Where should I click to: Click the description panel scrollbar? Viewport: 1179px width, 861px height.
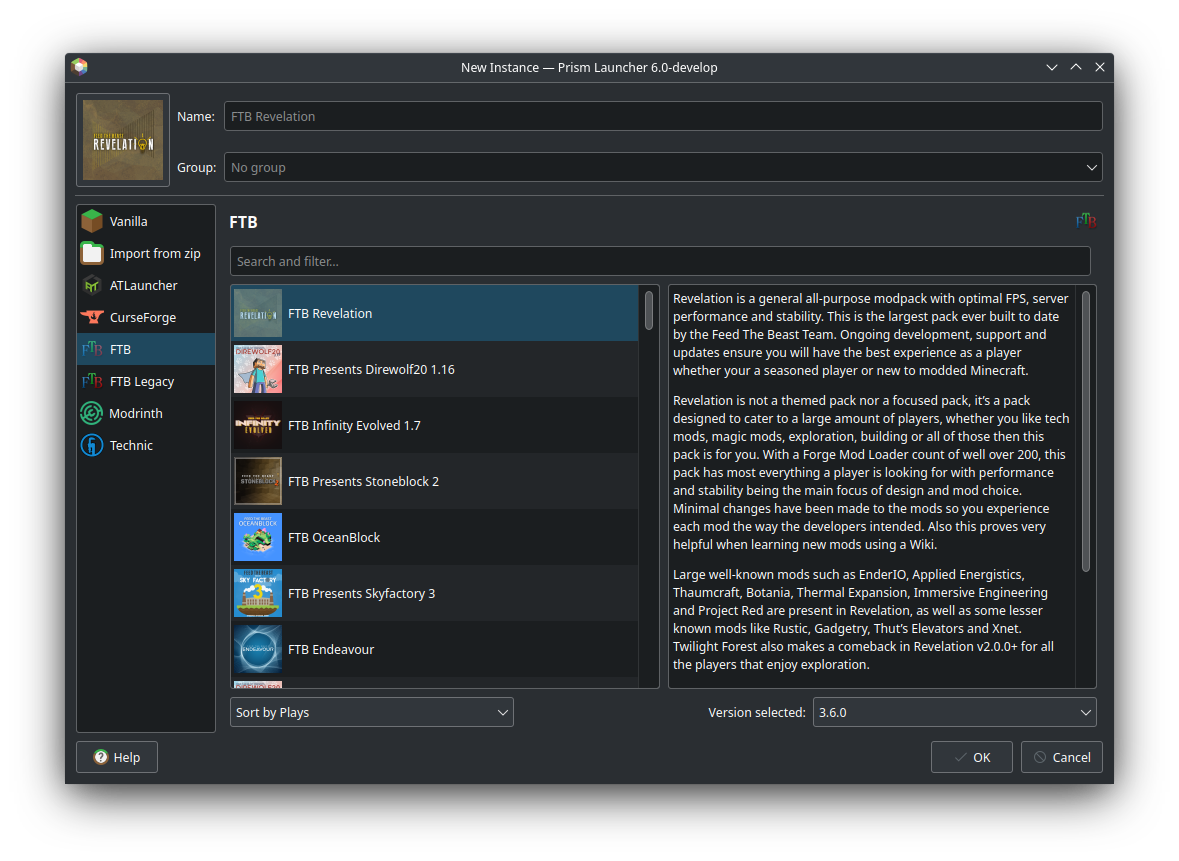pyautogui.click(x=1086, y=432)
